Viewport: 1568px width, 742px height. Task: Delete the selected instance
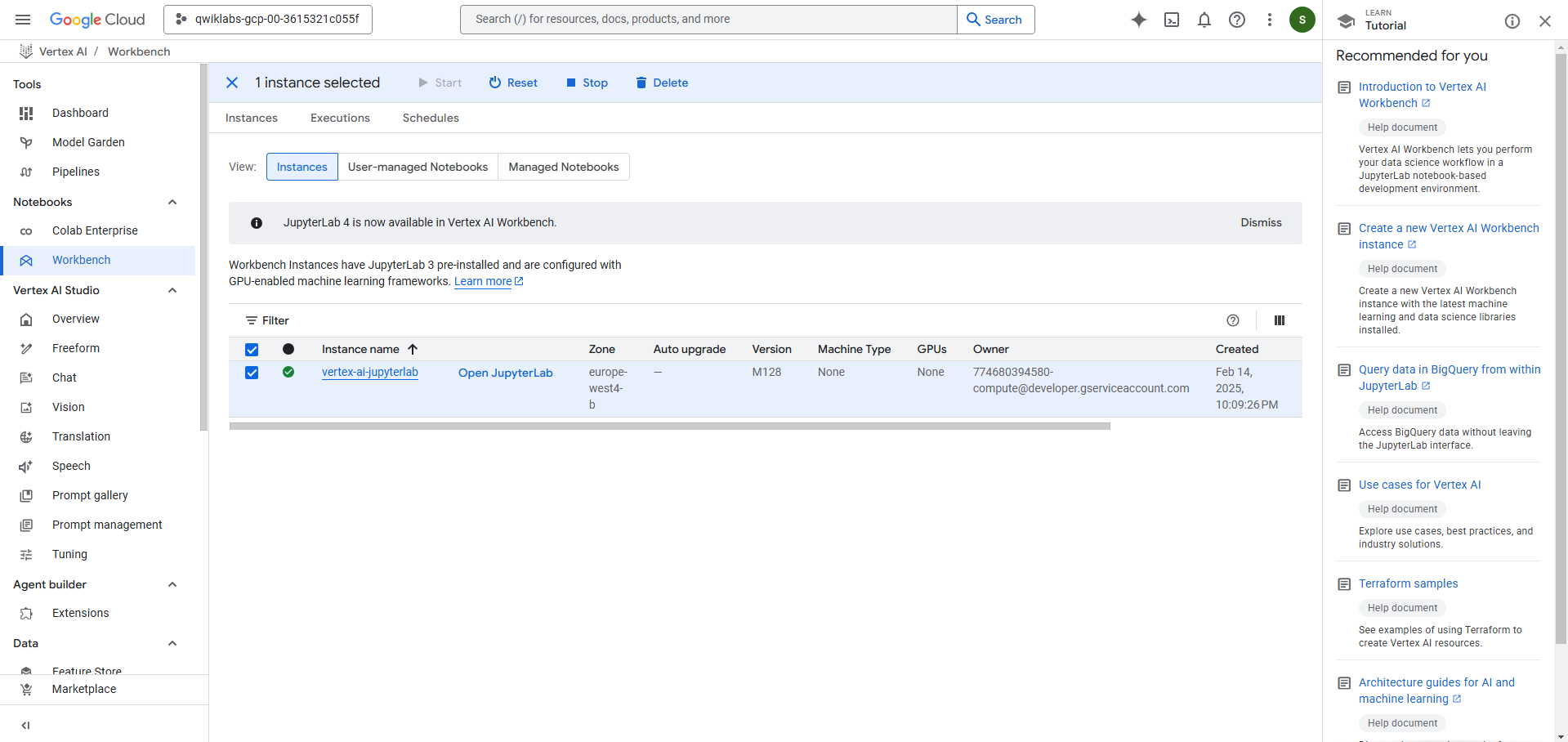pyautogui.click(x=662, y=83)
